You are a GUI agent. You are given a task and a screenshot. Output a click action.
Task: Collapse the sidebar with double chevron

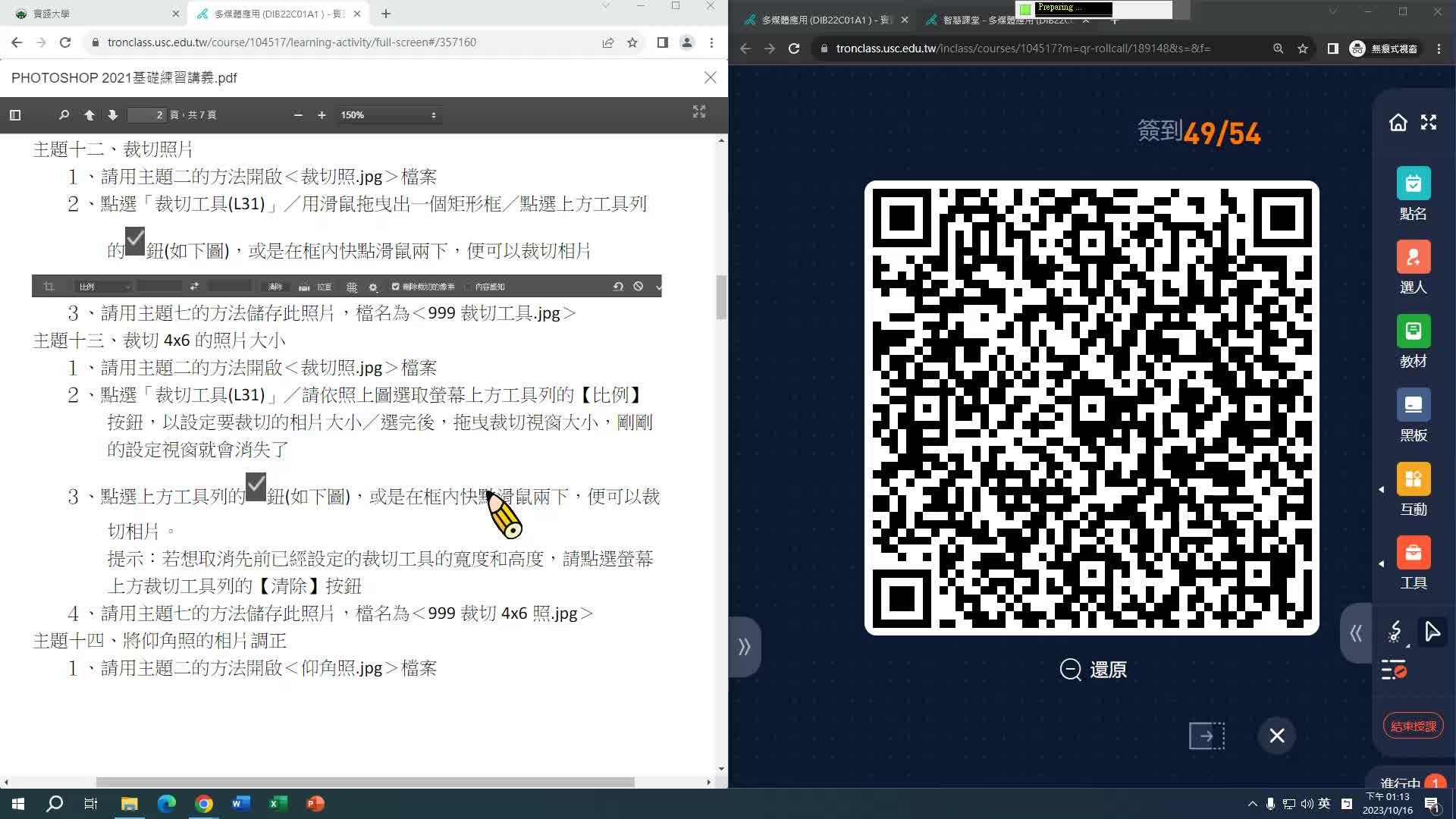coord(1356,632)
